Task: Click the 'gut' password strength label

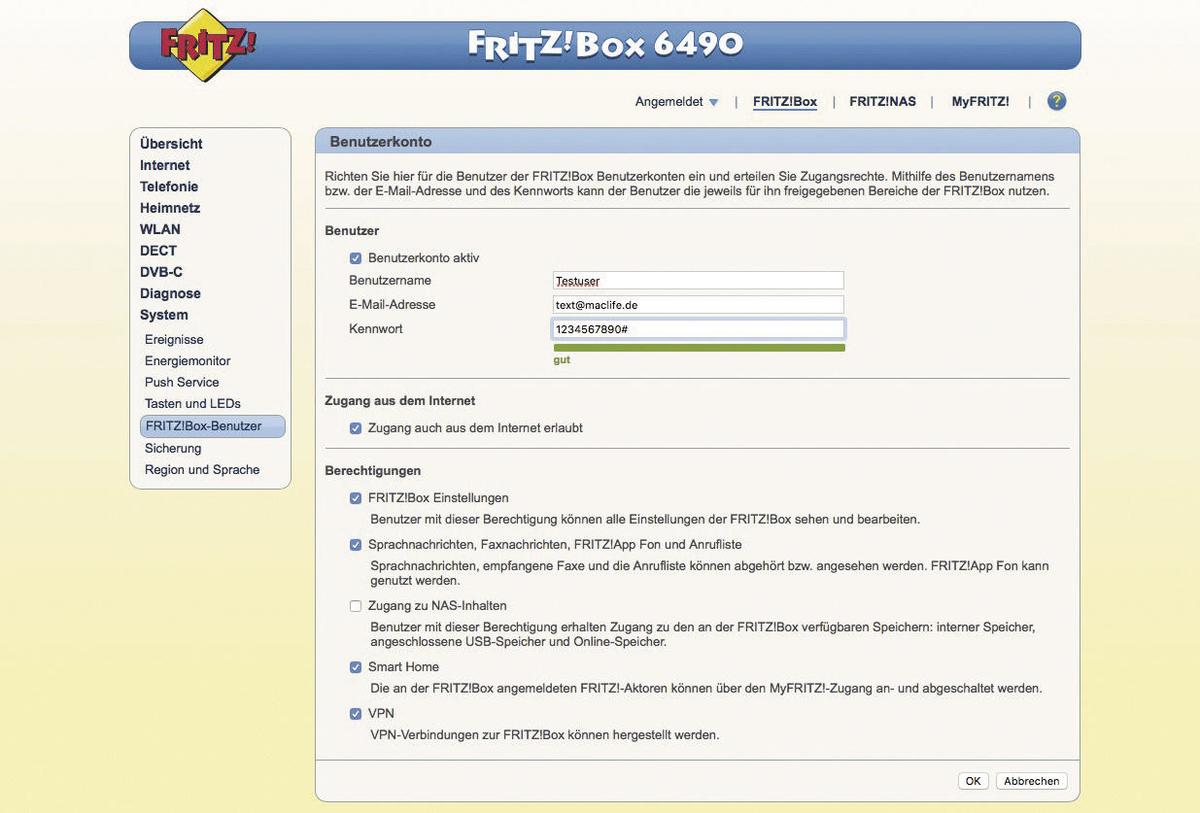Action: click(562, 360)
